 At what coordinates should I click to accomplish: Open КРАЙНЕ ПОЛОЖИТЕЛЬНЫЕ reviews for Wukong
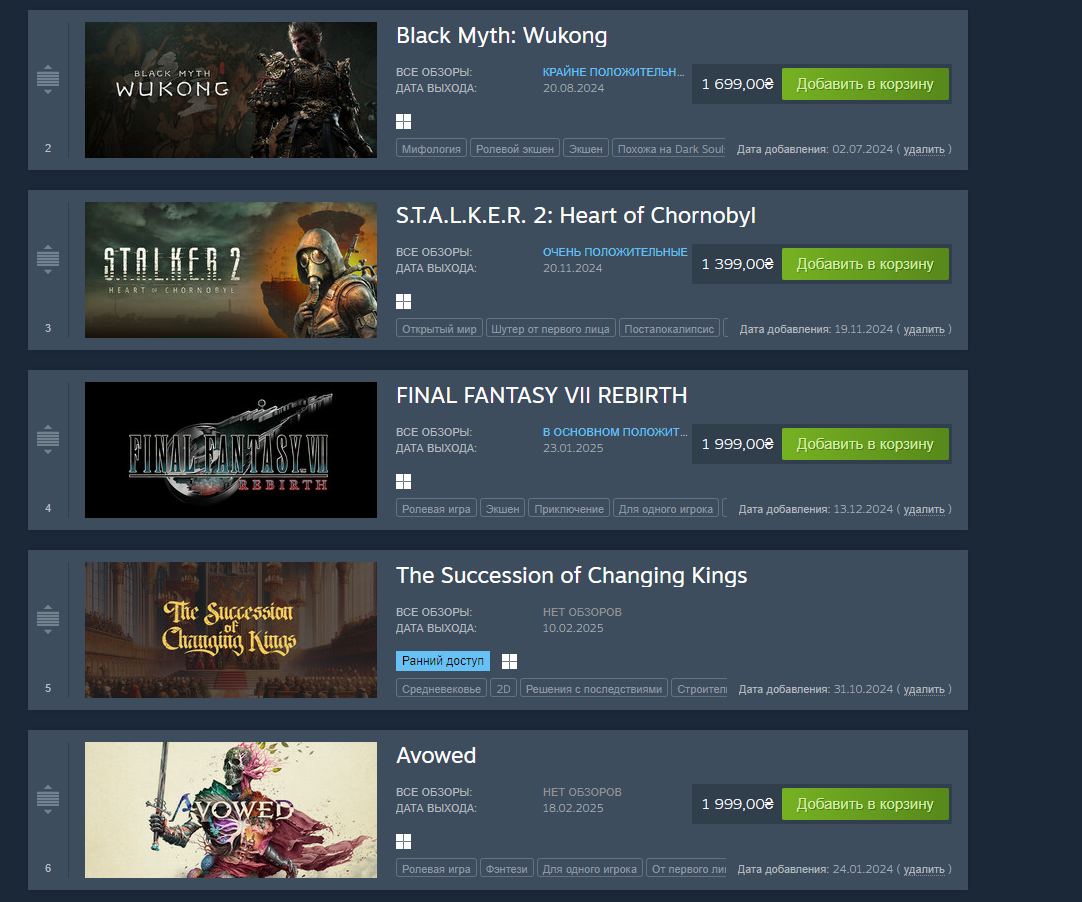613,72
